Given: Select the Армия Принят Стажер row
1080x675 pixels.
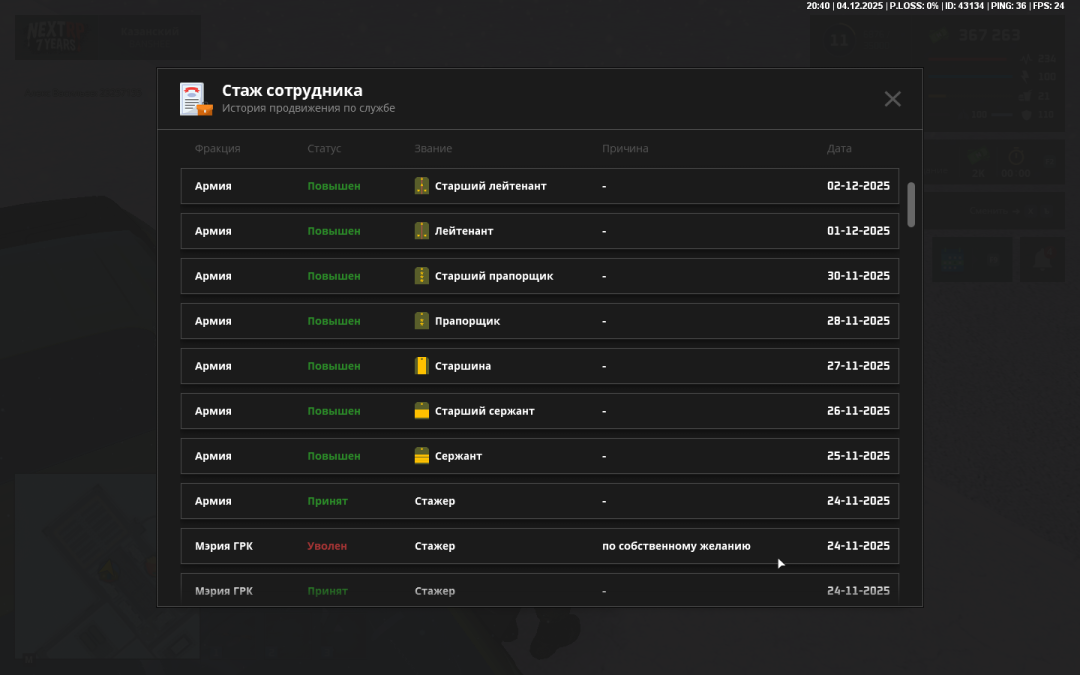Looking at the screenshot, I should pyautogui.click(x=539, y=501).
